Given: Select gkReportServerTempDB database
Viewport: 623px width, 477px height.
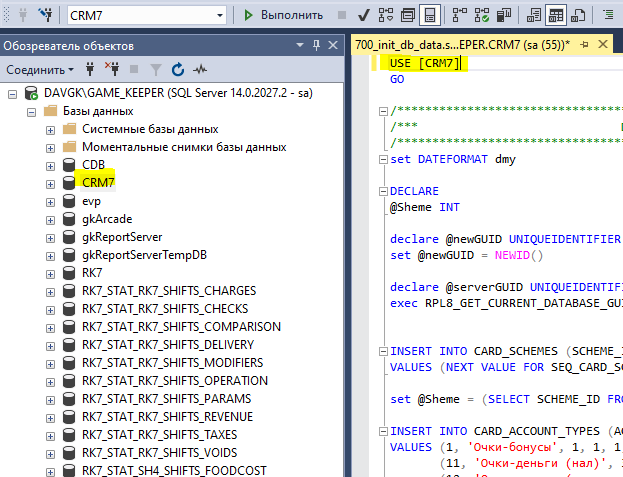Looking at the screenshot, I should [144, 255].
